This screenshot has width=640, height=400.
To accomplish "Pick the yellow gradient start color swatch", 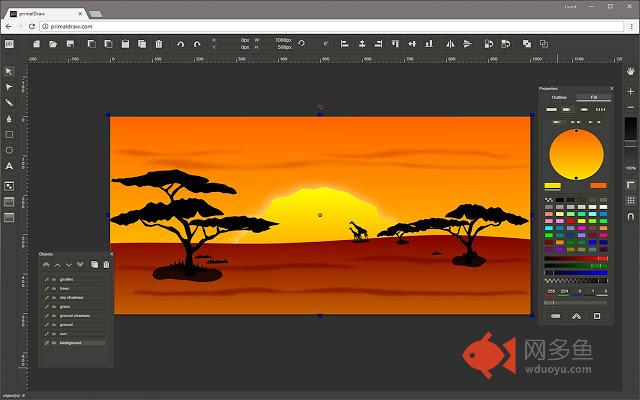I will point(552,185).
